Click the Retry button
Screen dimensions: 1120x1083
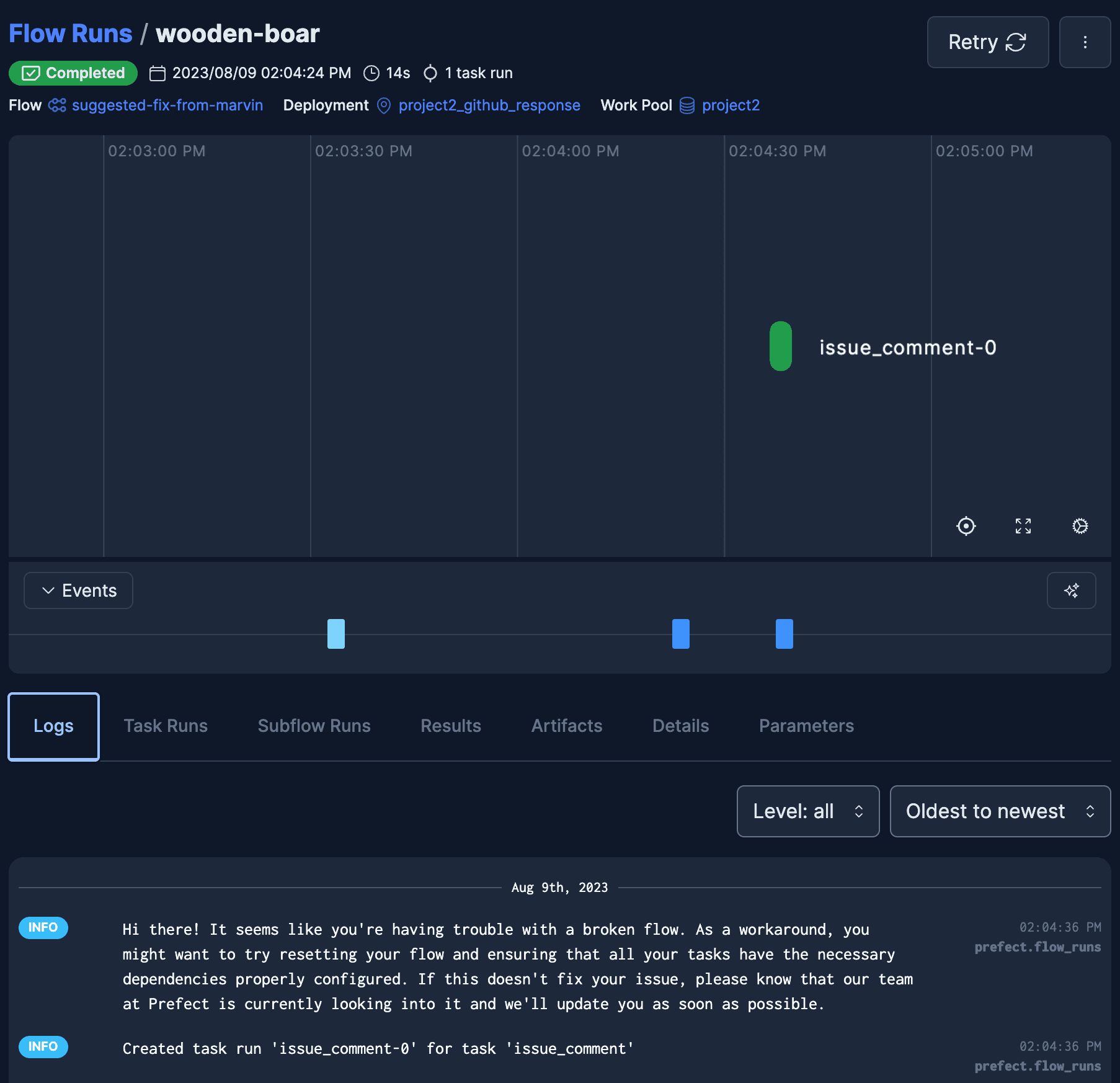click(987, 42)
